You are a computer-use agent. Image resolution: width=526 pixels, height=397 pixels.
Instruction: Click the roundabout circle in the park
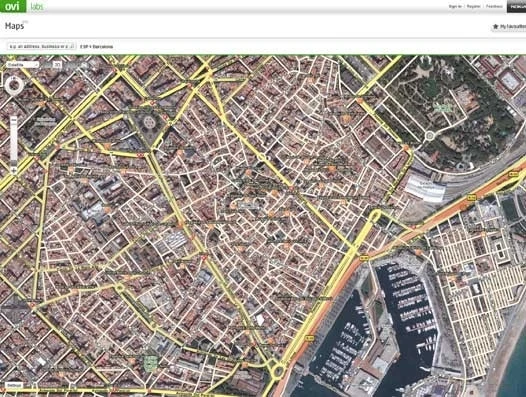tap(429, 136)
